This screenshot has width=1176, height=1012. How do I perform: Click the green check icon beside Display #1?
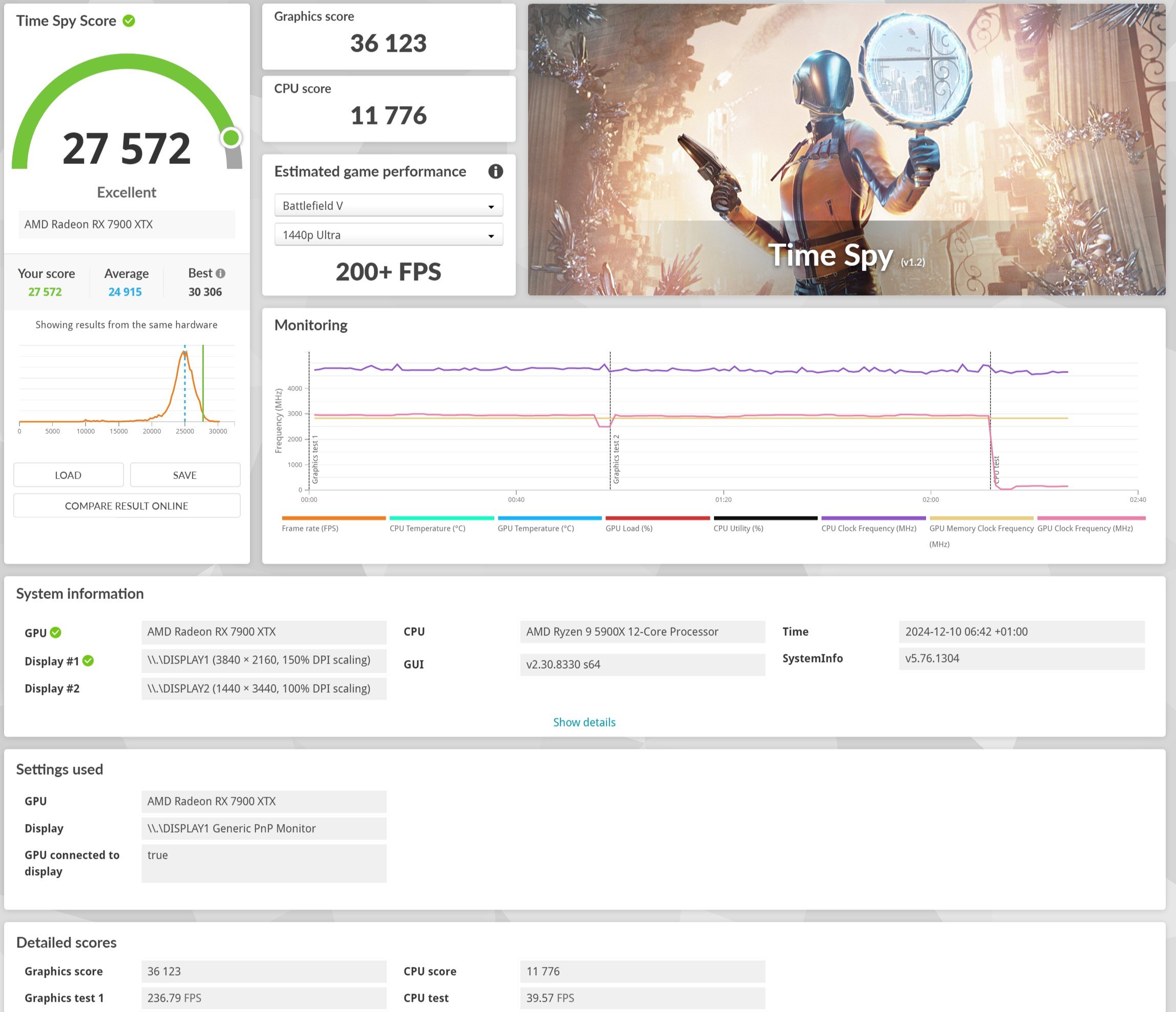[x=88, y=660]
